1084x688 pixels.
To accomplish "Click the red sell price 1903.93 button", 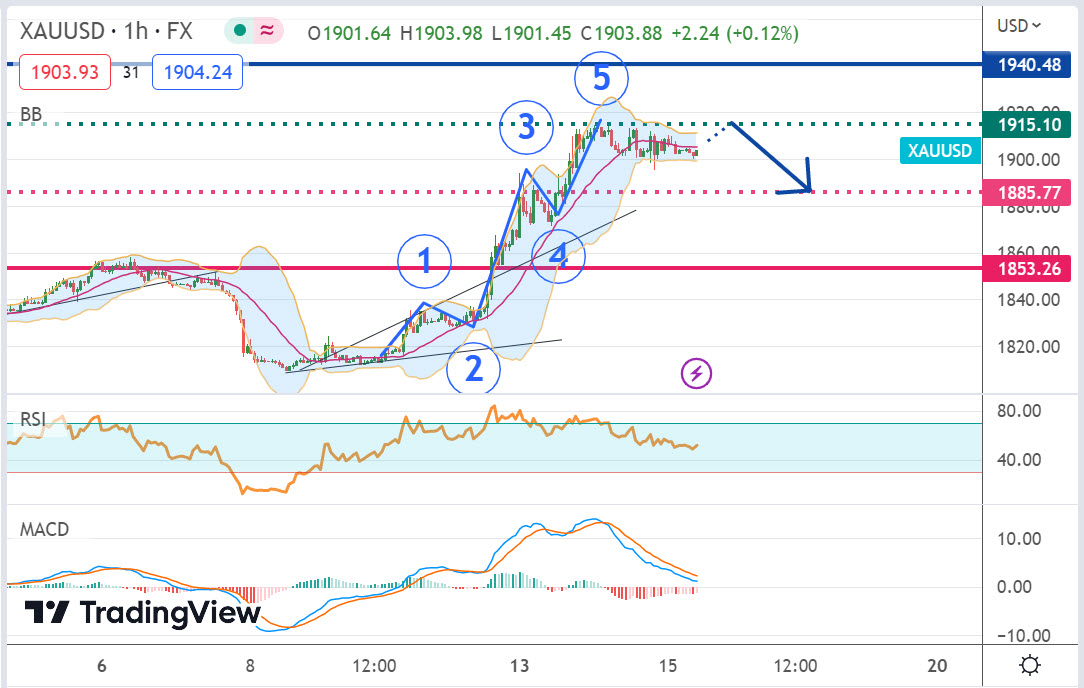I will pos(63,72).
